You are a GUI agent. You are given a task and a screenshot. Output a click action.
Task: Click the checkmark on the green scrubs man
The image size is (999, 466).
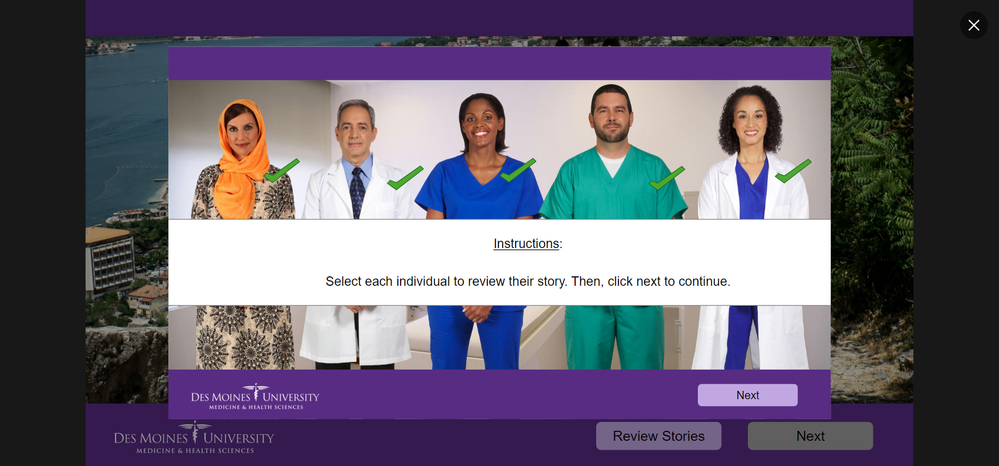click(667, 178)
